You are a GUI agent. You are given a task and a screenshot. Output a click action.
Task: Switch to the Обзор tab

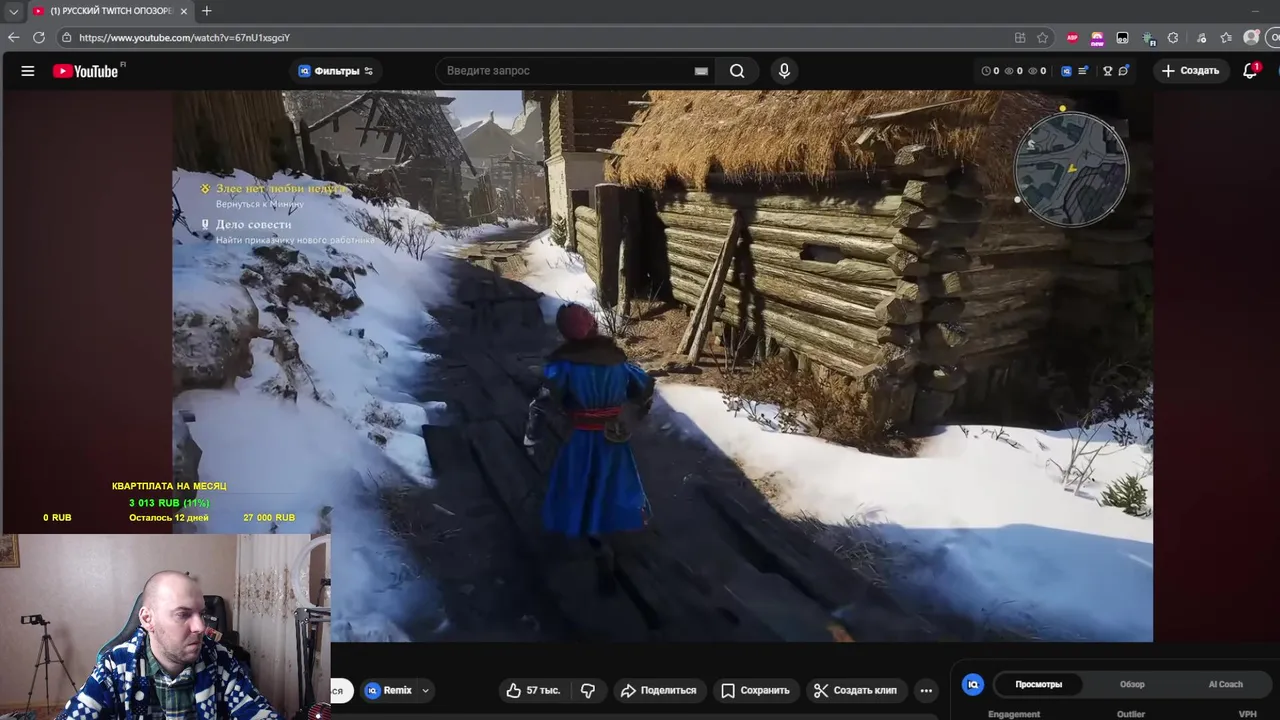[x=1132, y=684]
